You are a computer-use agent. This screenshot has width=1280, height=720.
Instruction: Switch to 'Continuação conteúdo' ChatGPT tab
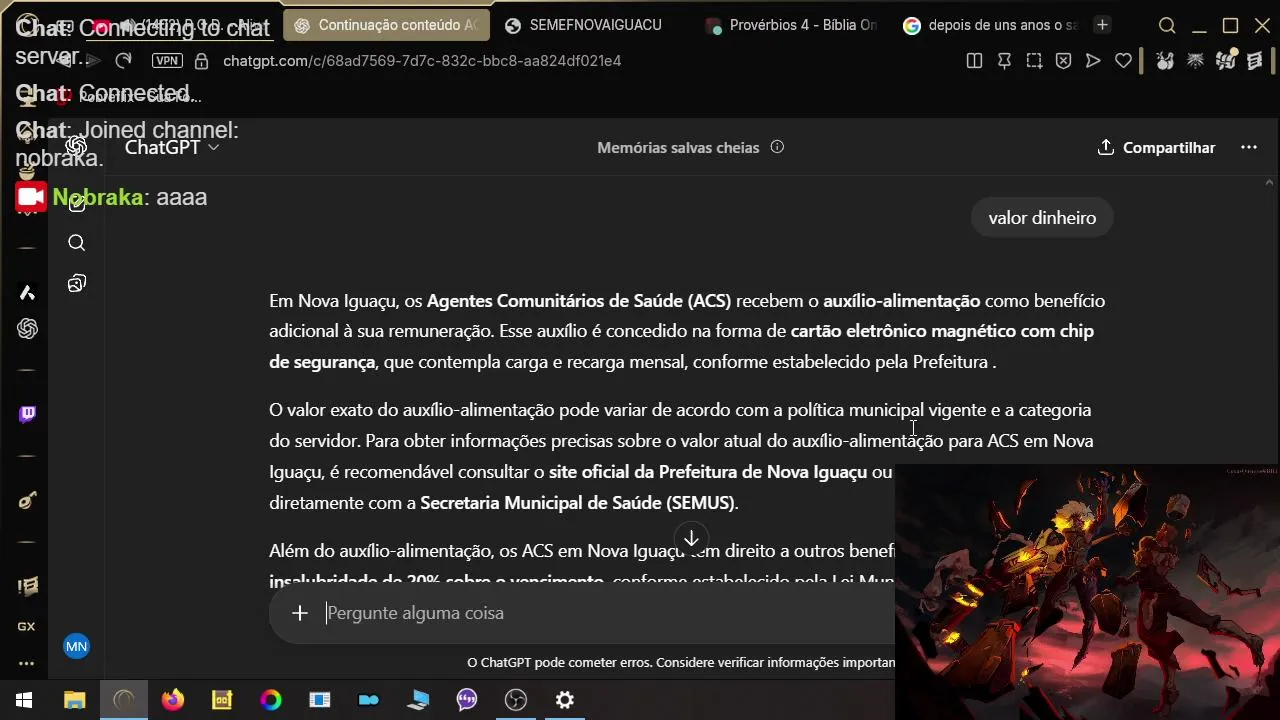pyautogui.click(x=386, y=25)
